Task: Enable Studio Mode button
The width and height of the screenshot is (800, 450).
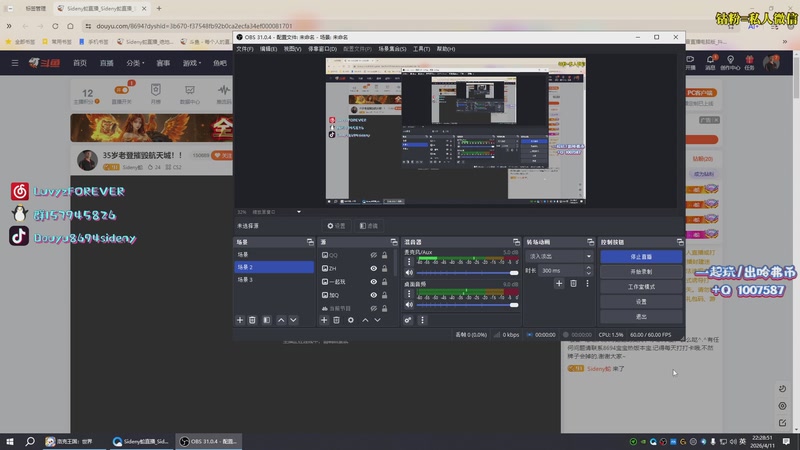Action: click(641, 287)
